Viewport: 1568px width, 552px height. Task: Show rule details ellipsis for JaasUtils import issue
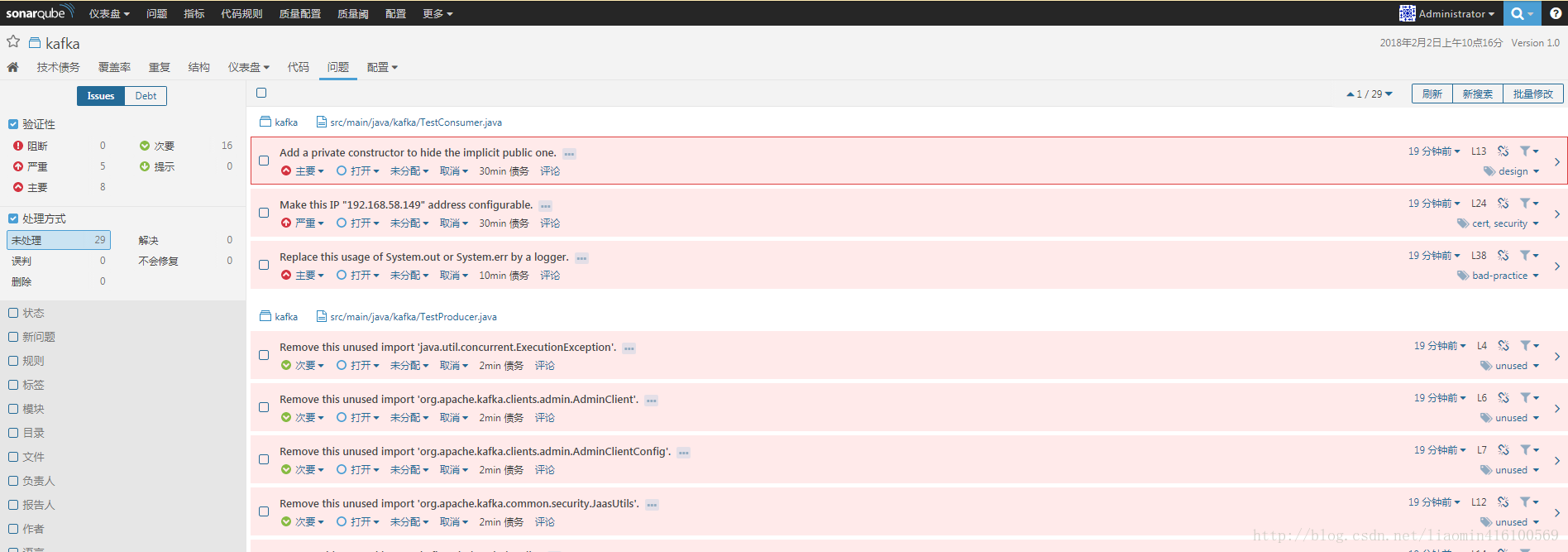click(652, 505)
